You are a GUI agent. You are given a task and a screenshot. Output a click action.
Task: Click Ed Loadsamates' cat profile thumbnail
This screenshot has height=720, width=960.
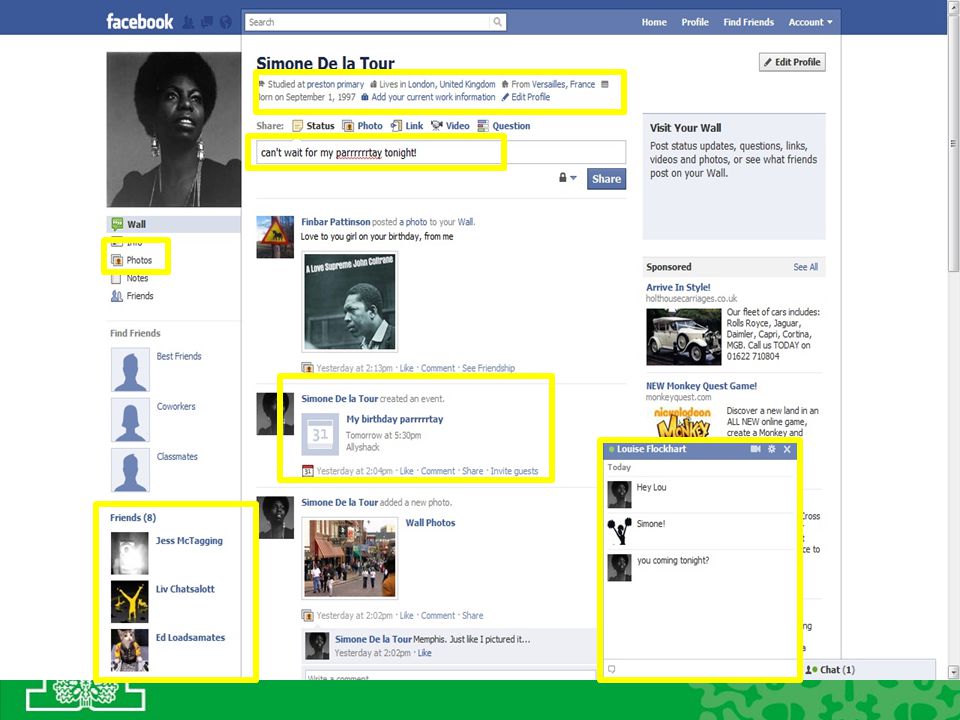[x=129, y=650]
